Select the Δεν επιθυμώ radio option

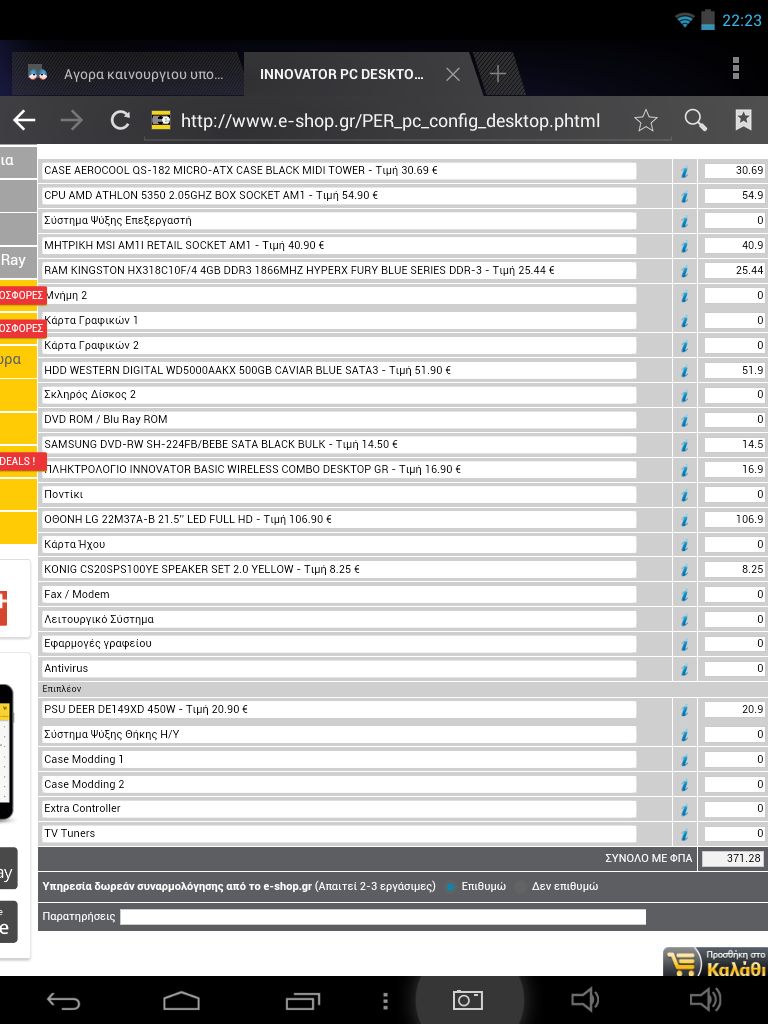(x=520, y=887)
